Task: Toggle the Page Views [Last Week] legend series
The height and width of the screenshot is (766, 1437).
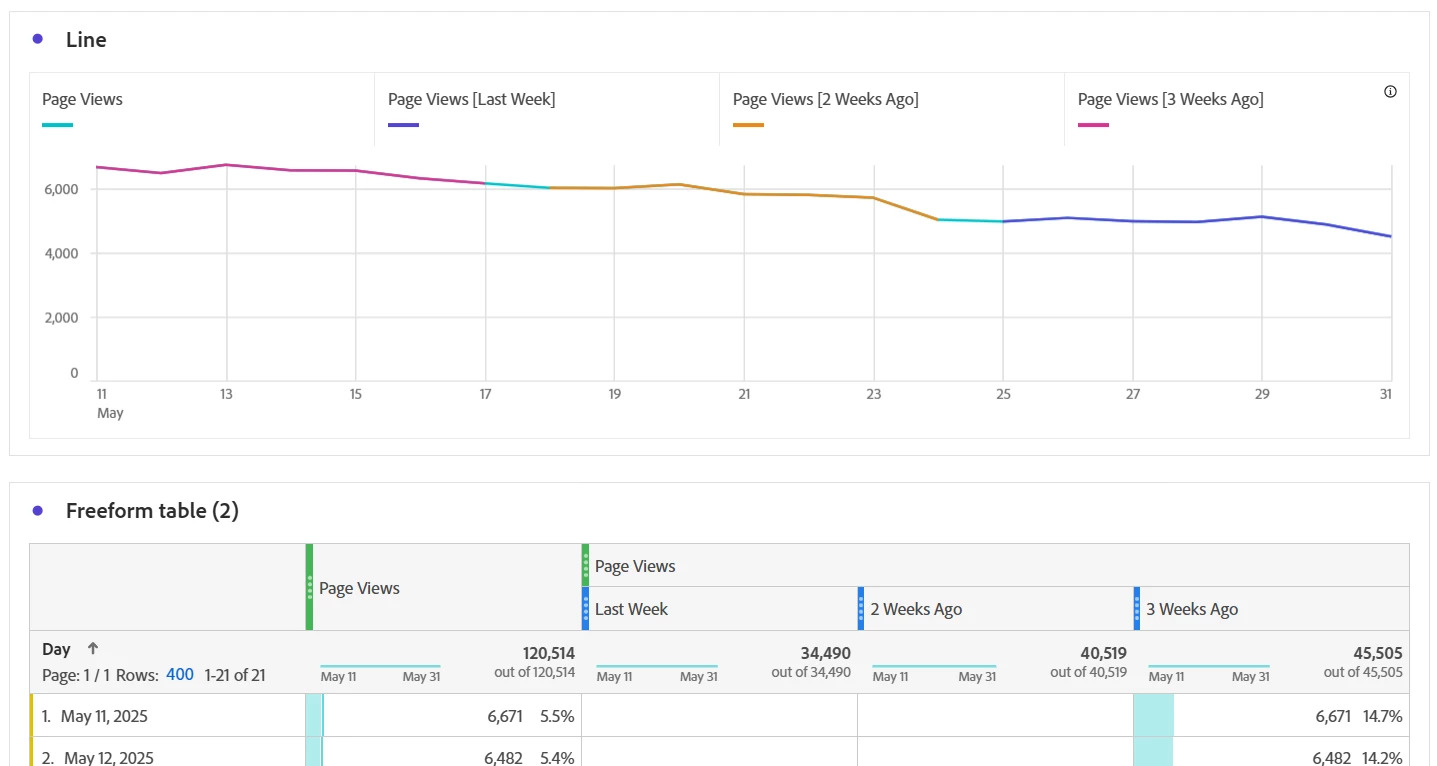Action: [x=547, y=109]
